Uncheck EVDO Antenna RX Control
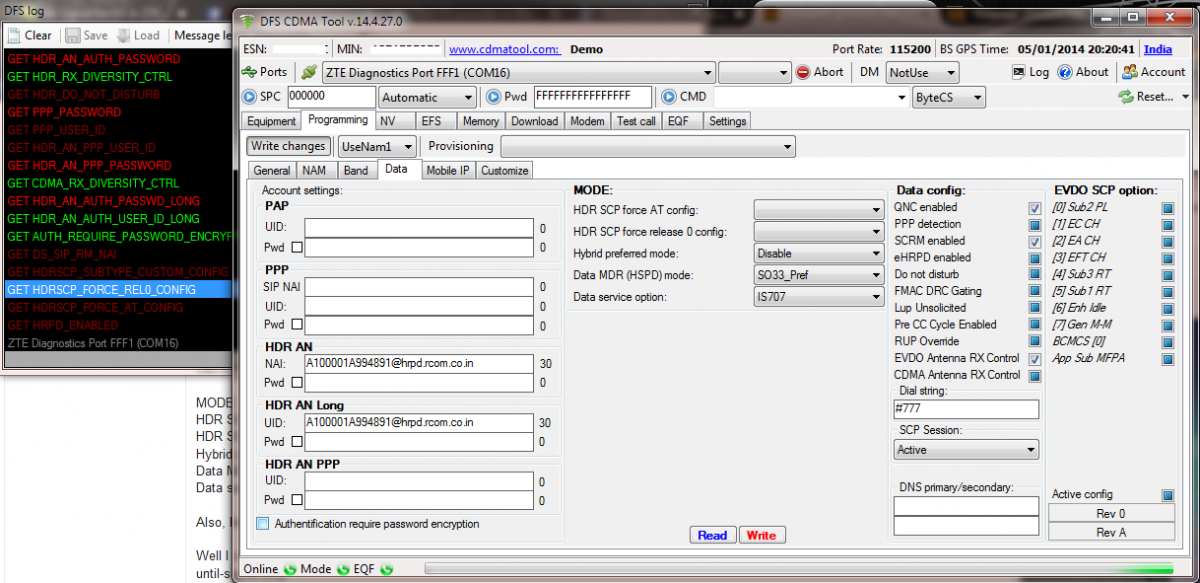The image size is (1200, 583). [x=1035, y=359]
